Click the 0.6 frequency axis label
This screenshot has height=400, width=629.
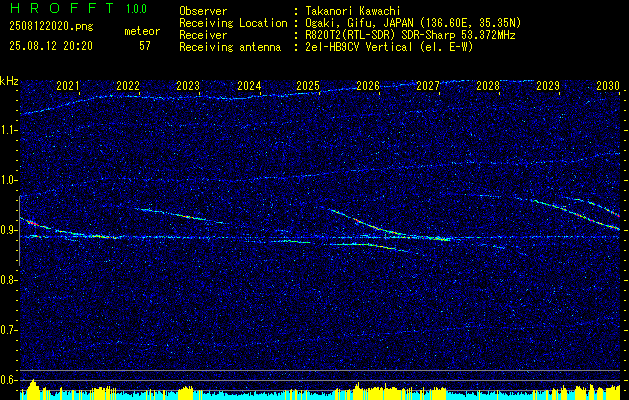pyautogui.click(x=9, y=380)
